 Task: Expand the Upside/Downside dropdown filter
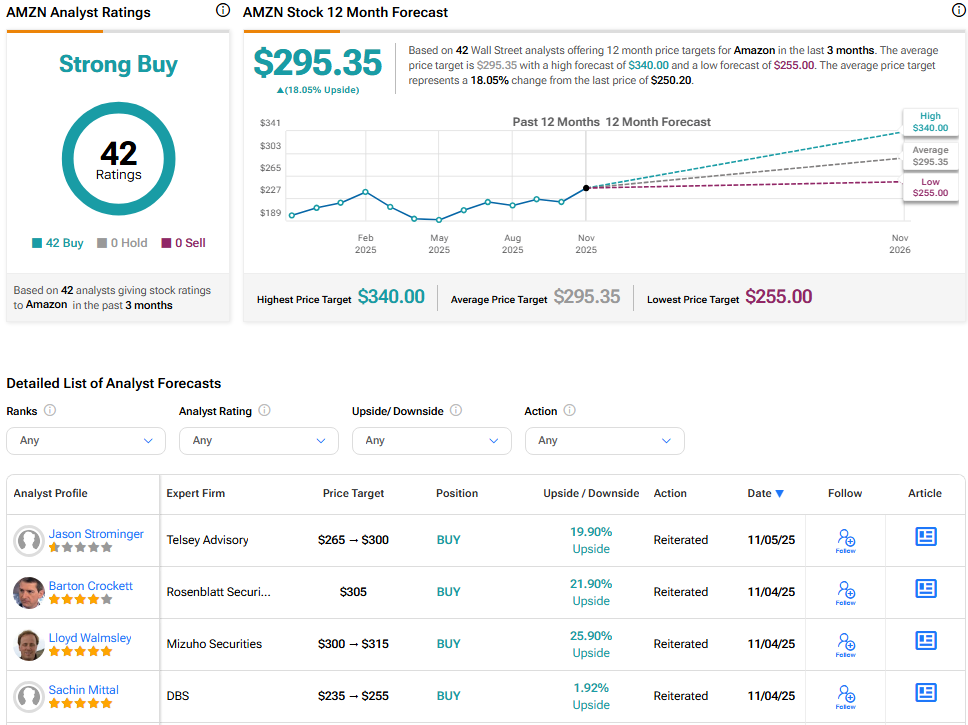click(431, 440)
